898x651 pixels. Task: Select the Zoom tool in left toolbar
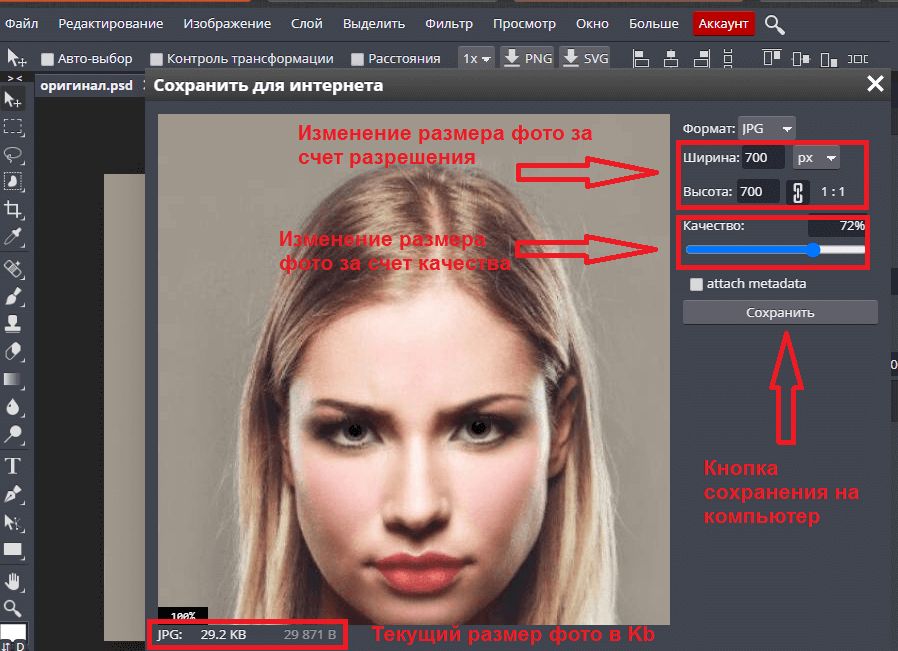pos(13,608)
